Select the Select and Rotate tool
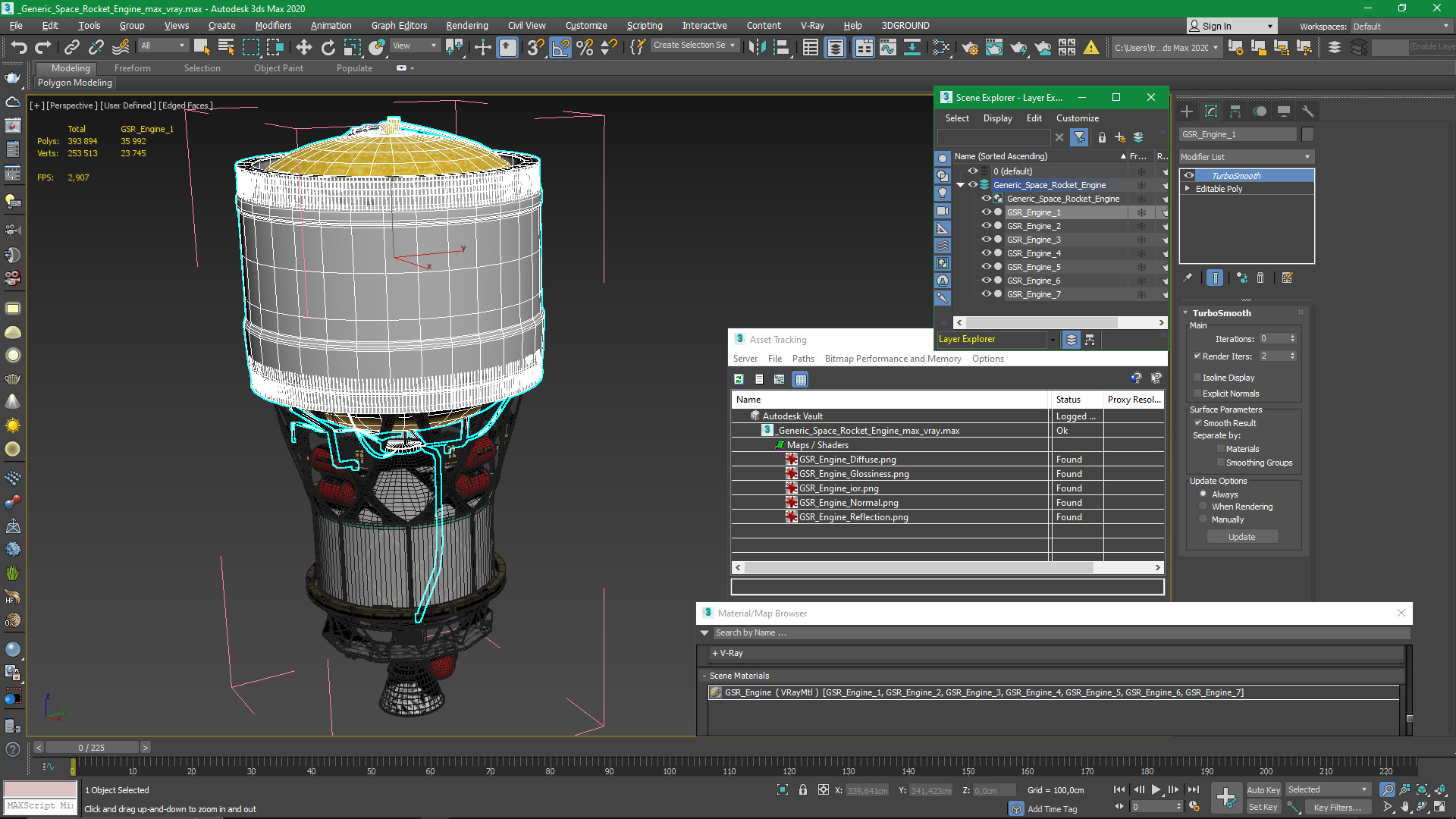1456x819 pixels. coord(328,47)
